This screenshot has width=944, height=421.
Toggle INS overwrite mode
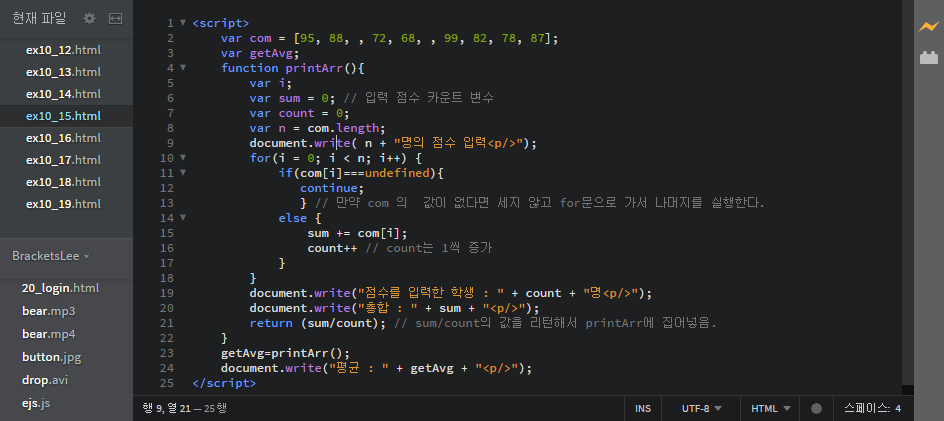pyautogui.click(x=643, y=408)
